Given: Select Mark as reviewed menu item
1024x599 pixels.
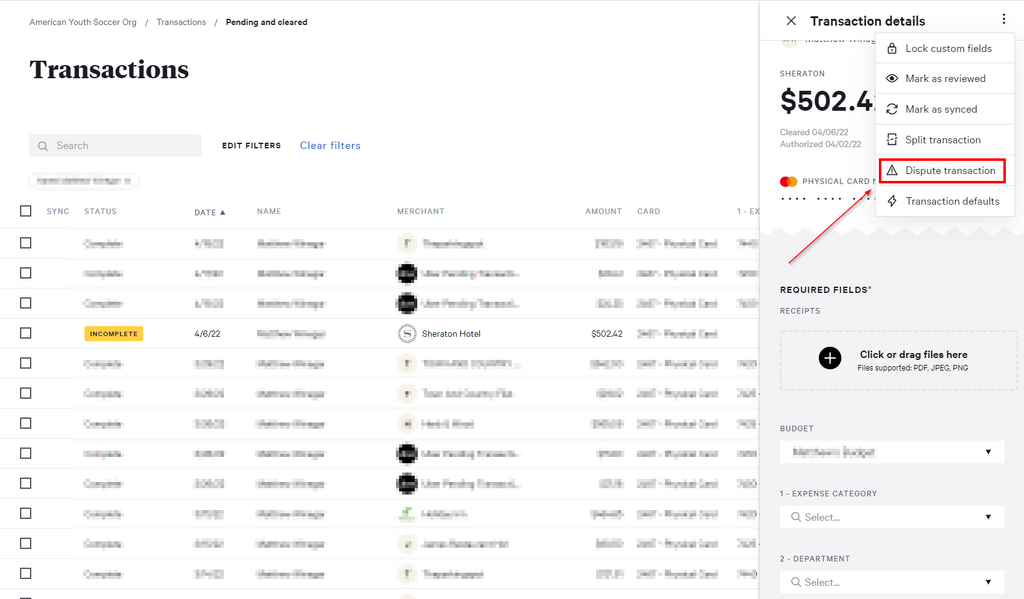Looking at the screenshot, I should tap(945, 78).
